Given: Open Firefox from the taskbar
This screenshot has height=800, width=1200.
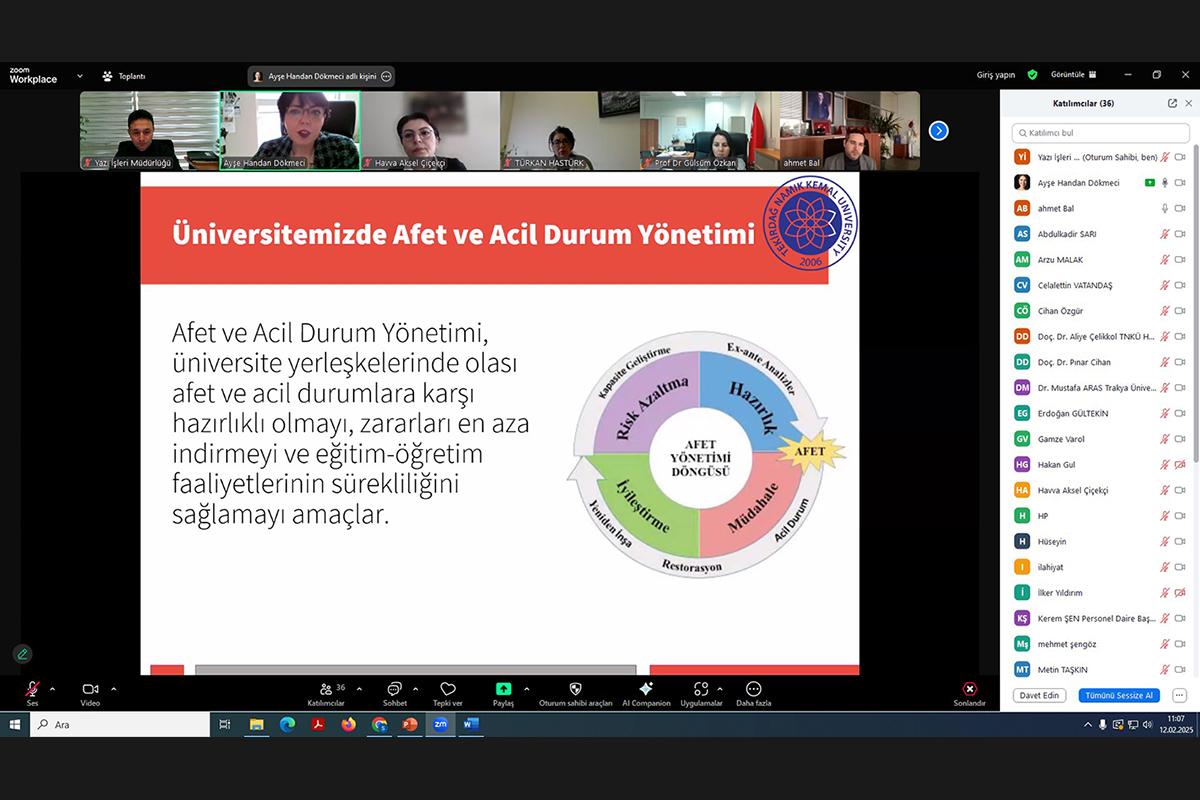Looking at the screenshot, I should (348, 724).
